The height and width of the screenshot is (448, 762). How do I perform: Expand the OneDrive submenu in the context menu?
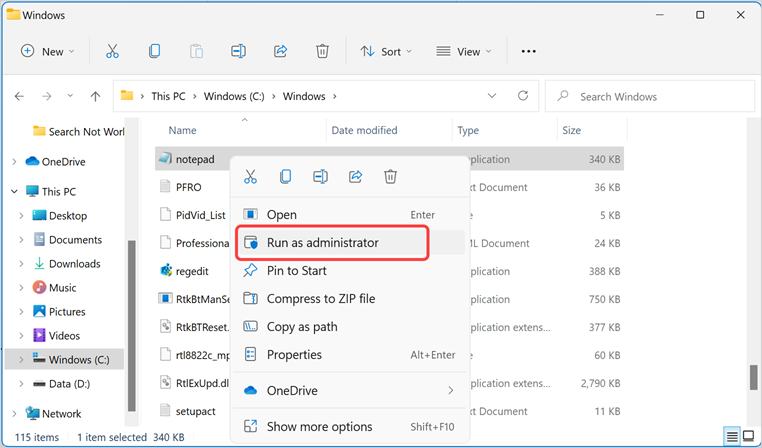pyautogui.click(x=450, y=390)
